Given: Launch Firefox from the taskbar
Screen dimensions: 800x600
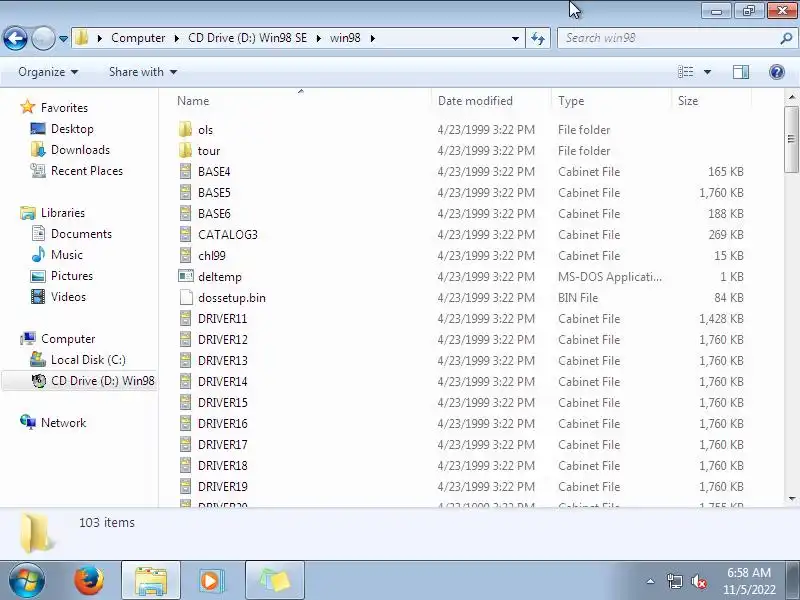Looking at the screenshot, I should [x=89, y=581].
